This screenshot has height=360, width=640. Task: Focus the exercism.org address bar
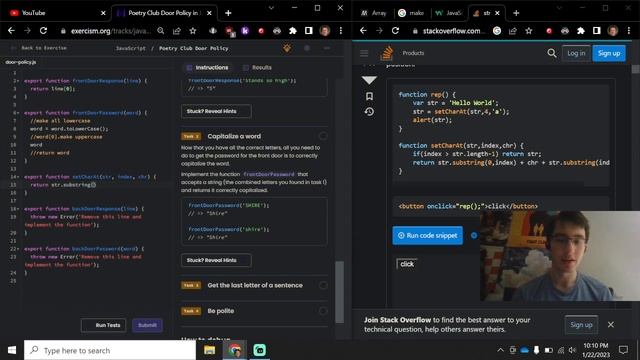pyautogui.click(x=111, y=31)
